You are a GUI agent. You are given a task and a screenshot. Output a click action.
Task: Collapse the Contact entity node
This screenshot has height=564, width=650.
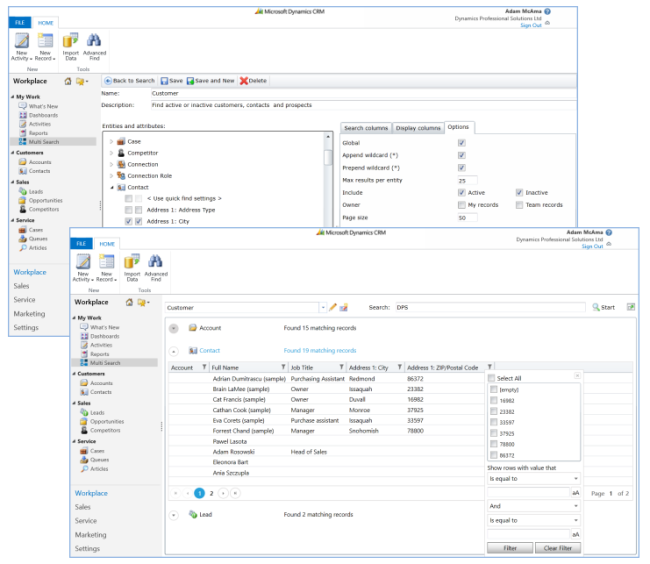(x=112, y=187)
